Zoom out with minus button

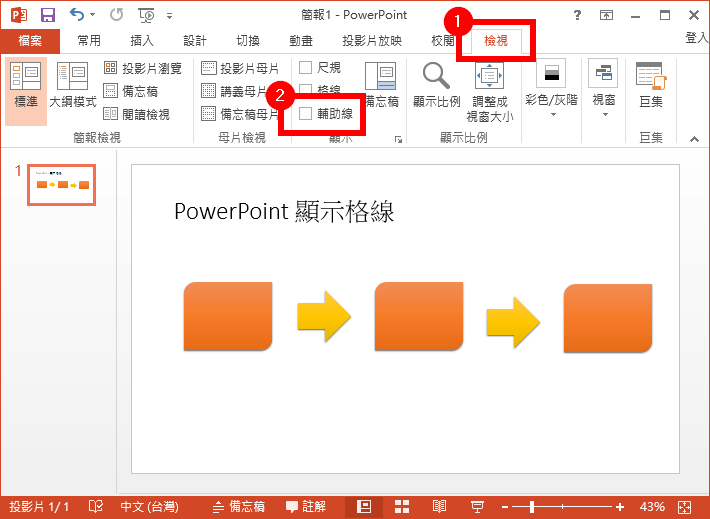505,507
